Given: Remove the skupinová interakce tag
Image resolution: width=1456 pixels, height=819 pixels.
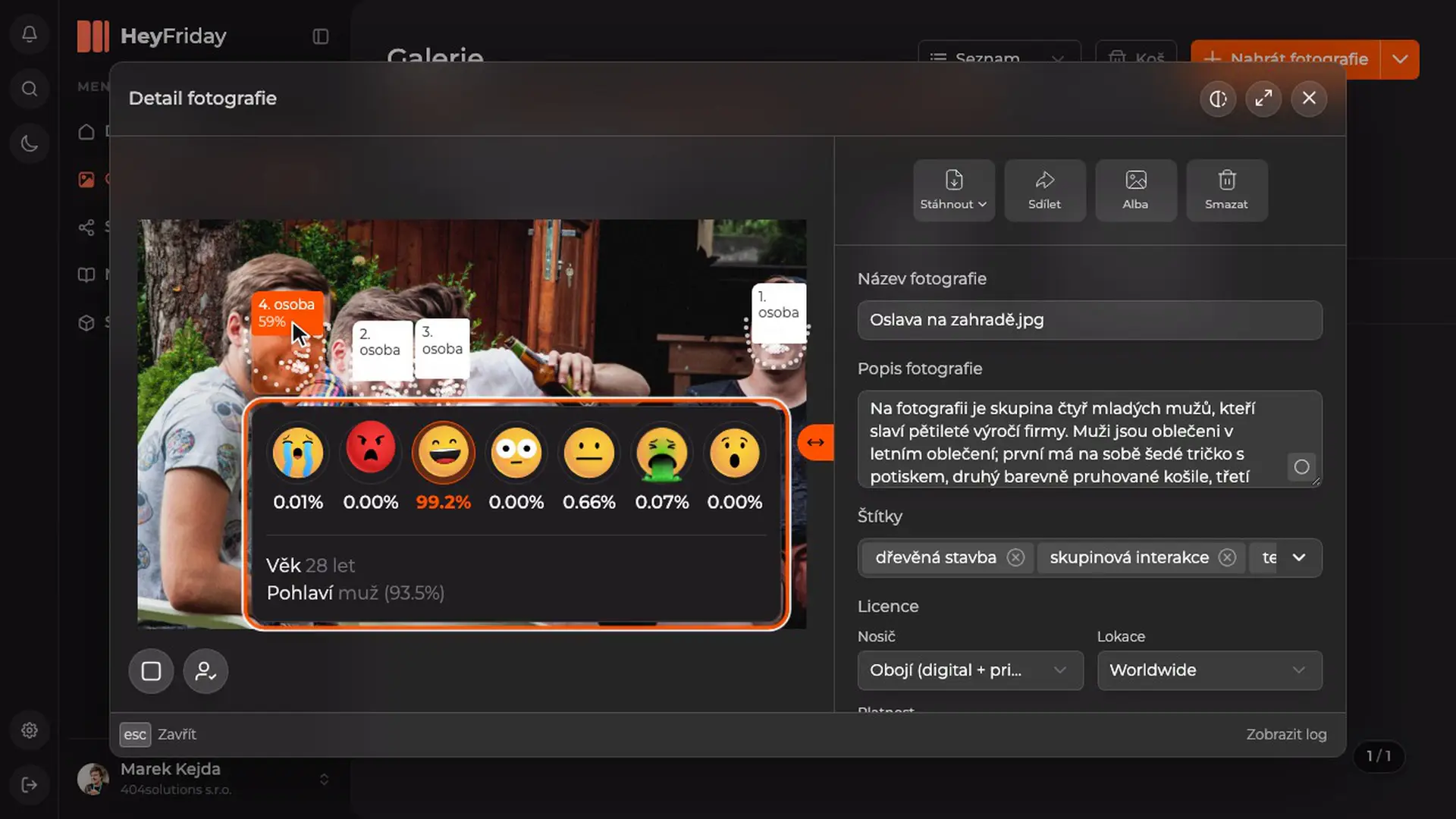Looking at the screenshot, I should point(1227,557).
